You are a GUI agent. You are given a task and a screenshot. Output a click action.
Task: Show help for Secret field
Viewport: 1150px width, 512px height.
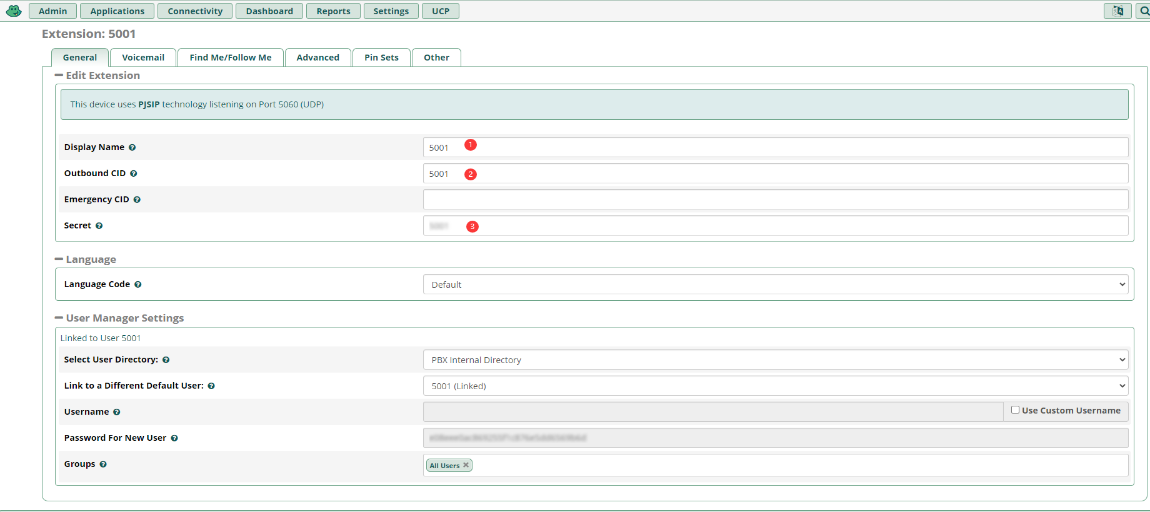pyautogui.click(x=99, y=226)
